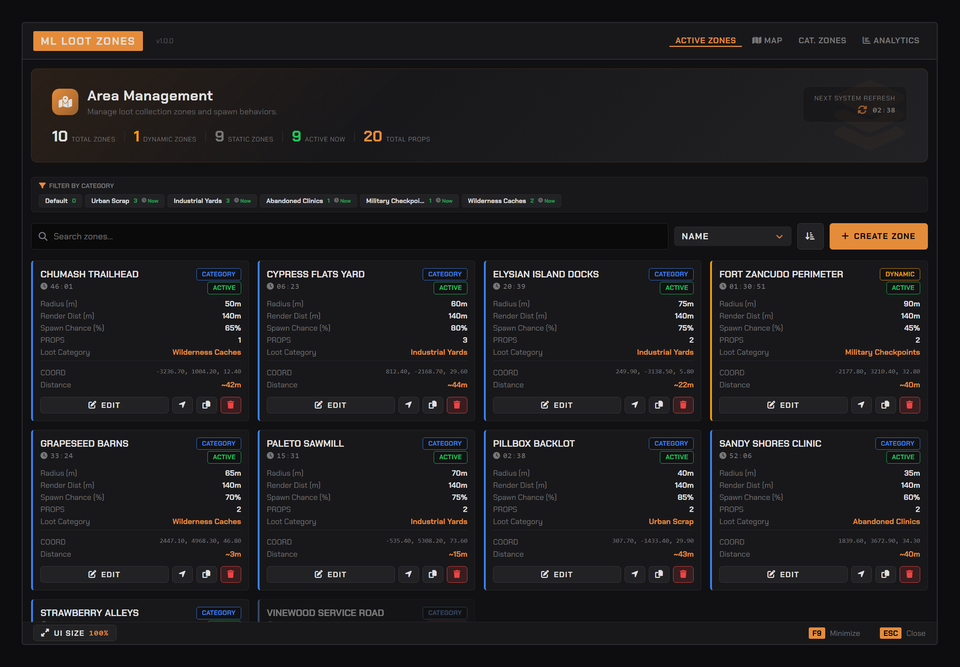The image size is (960, 667).
Task: Filter by Abandoned Clinics category
Action: coord(308,201)
